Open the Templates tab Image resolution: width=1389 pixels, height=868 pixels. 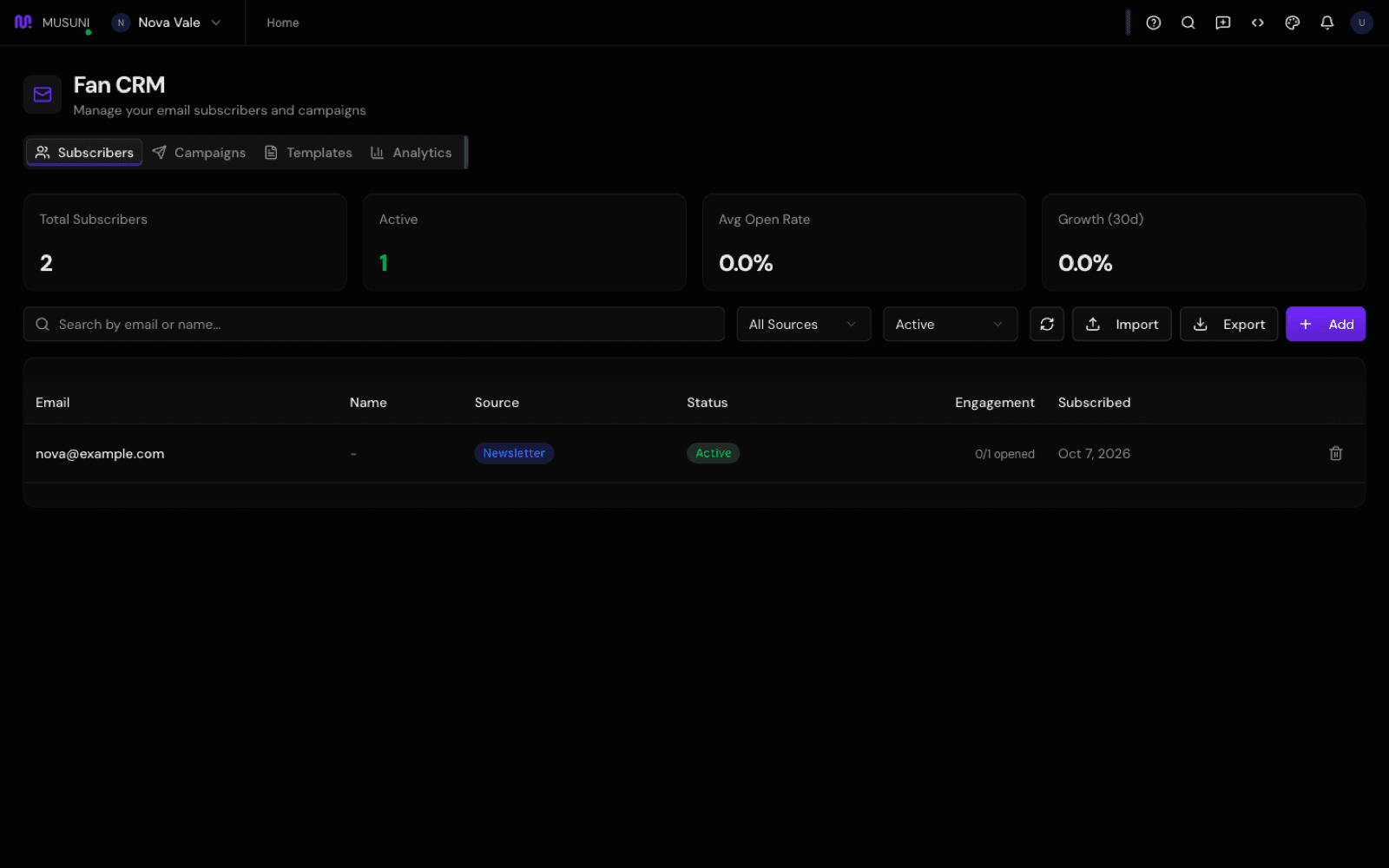coord(308,153)
